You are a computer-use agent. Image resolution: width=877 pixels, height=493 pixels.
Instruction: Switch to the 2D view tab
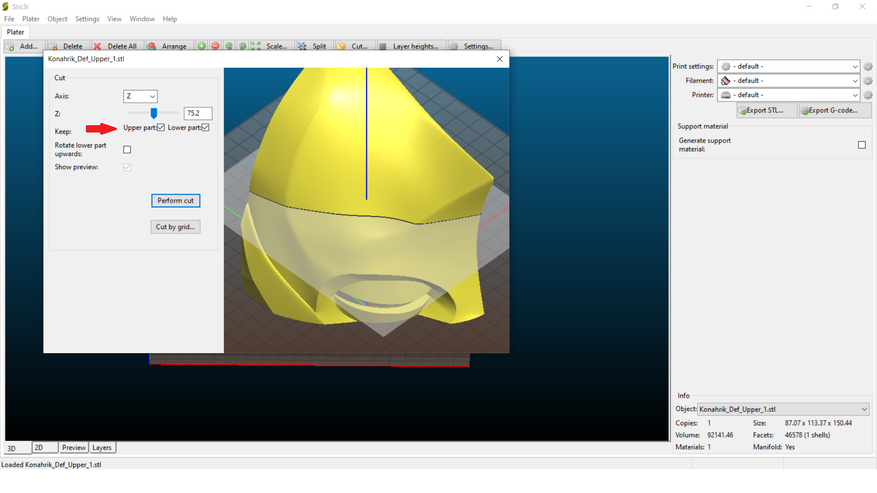point(45,448)
